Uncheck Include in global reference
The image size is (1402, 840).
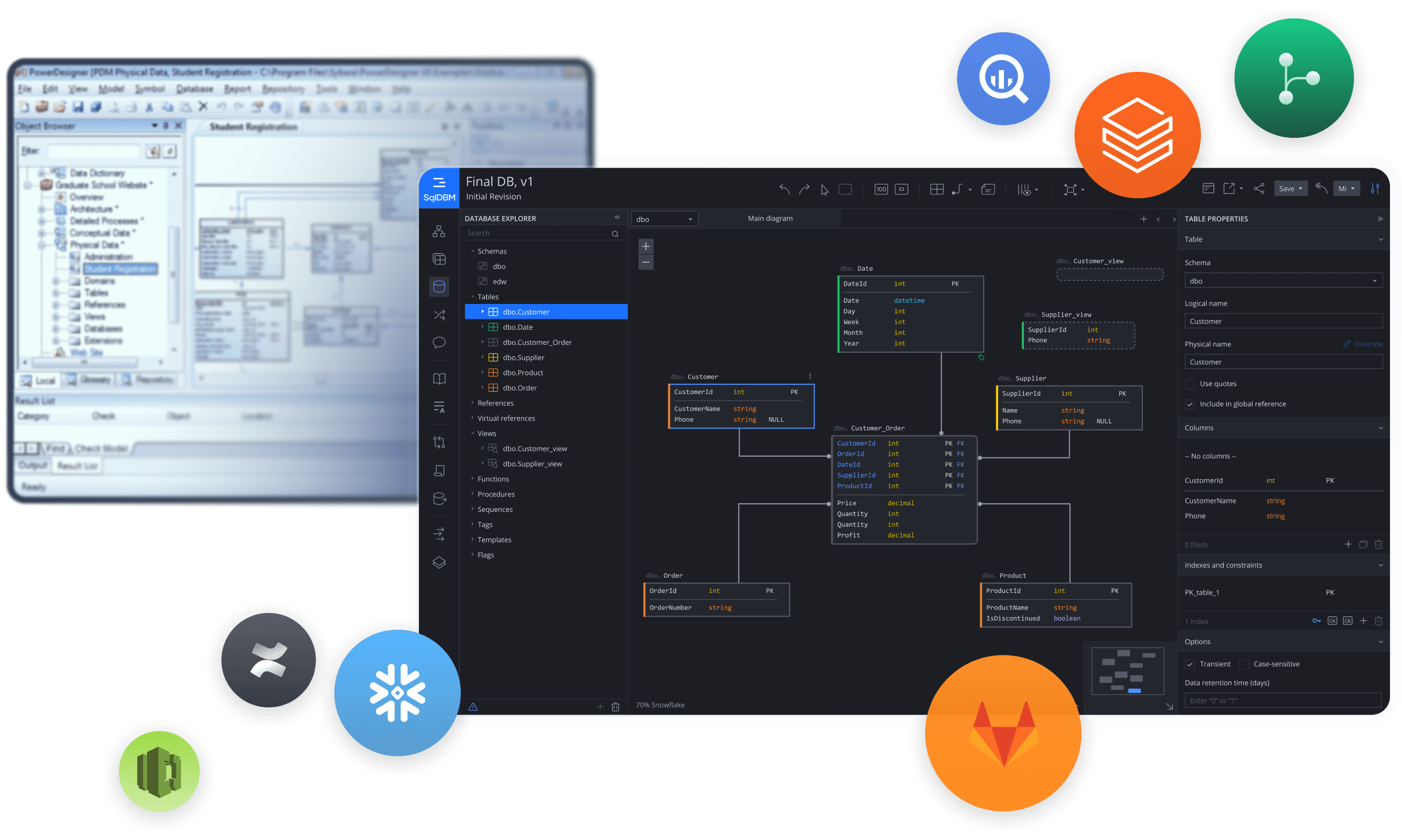pos(1189,404)
